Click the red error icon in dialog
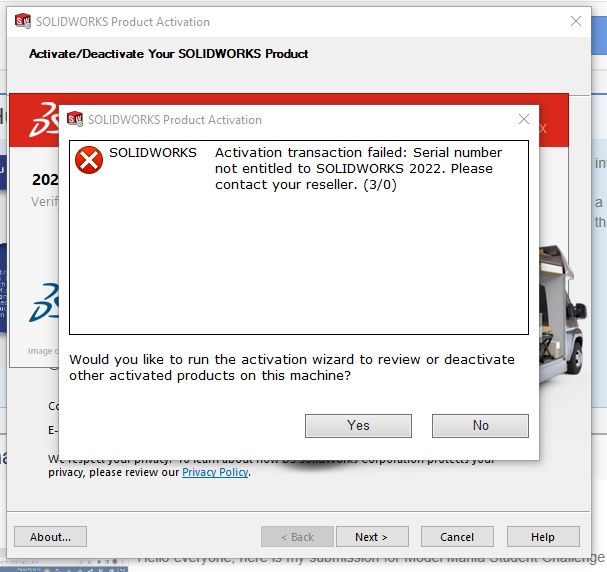Screen dimensions: 607x572 pos(89,160)
